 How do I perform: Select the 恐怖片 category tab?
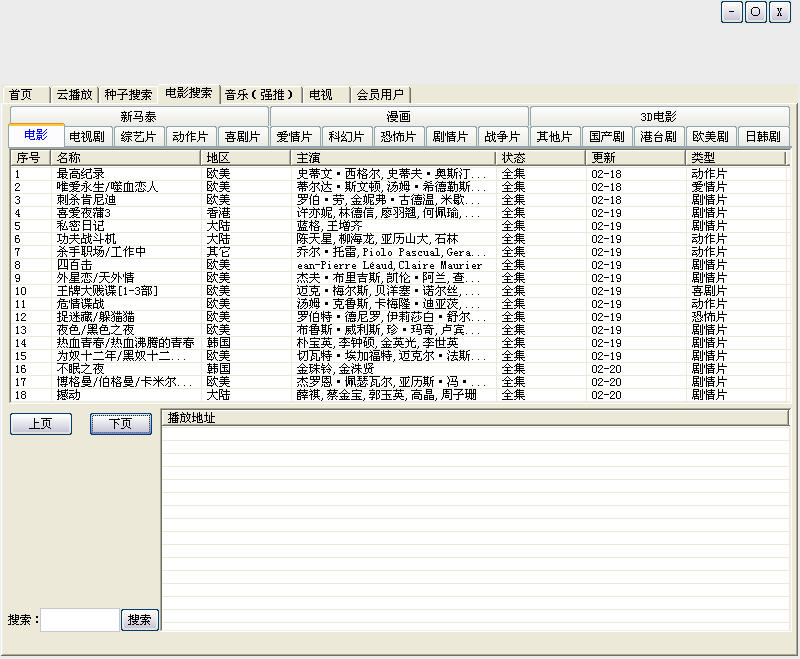pos(399,137)
